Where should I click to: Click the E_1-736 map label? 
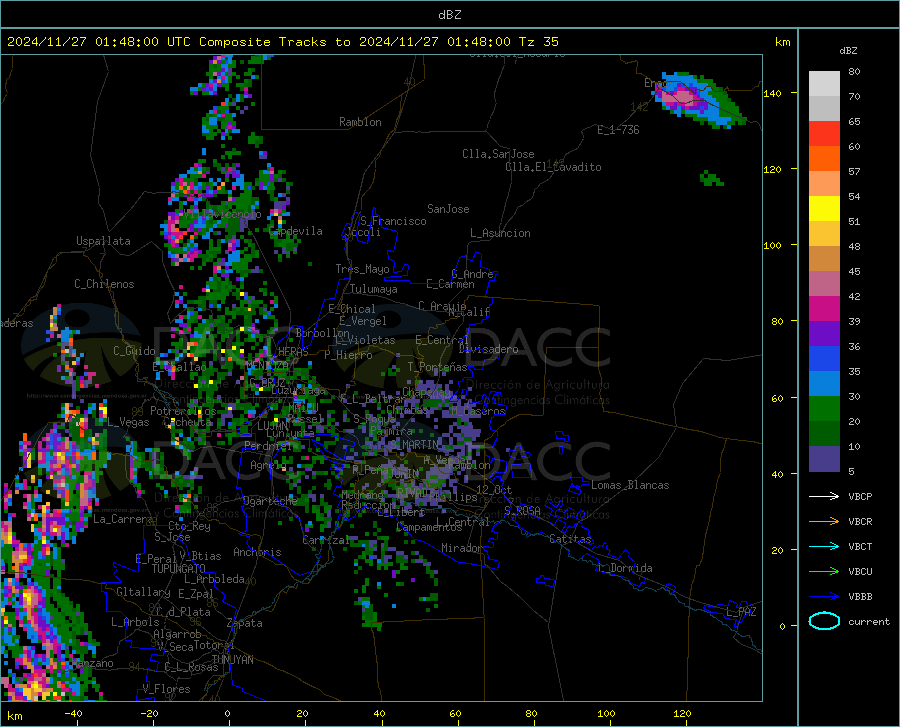[618, 130]
